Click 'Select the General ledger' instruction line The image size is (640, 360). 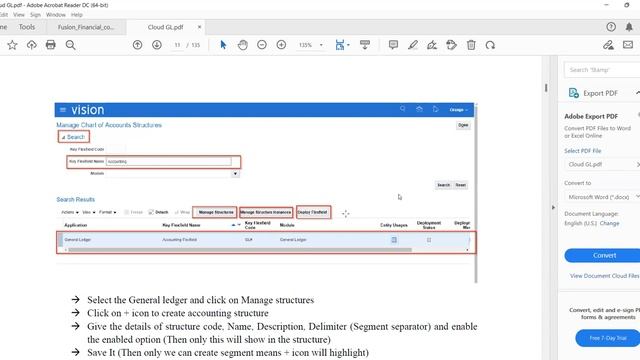click(200, 300)
